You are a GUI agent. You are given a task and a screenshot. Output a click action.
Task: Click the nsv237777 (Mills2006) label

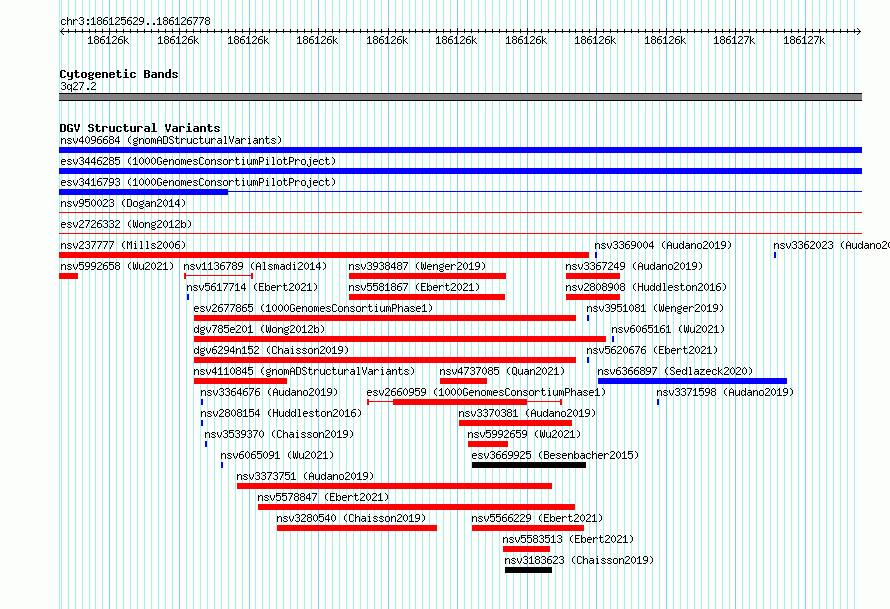point(123,245)
